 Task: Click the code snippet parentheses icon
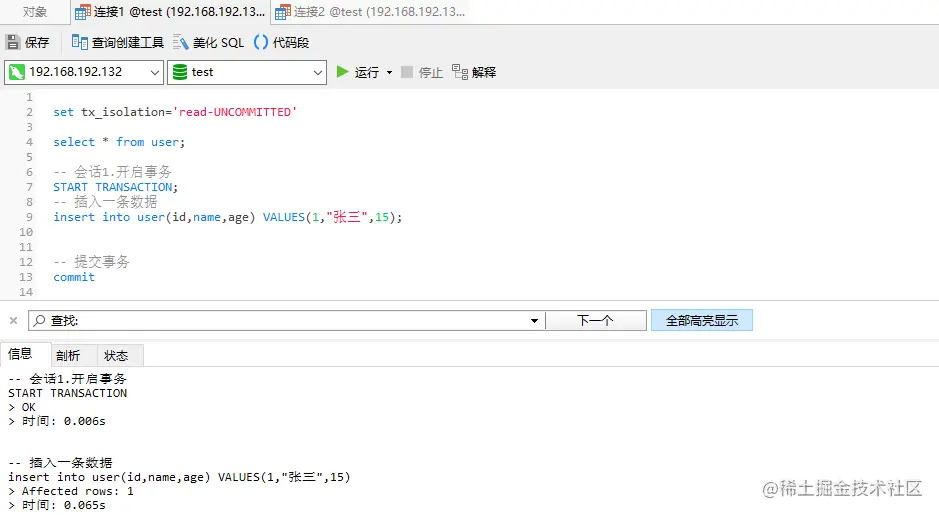coord(261,42)
